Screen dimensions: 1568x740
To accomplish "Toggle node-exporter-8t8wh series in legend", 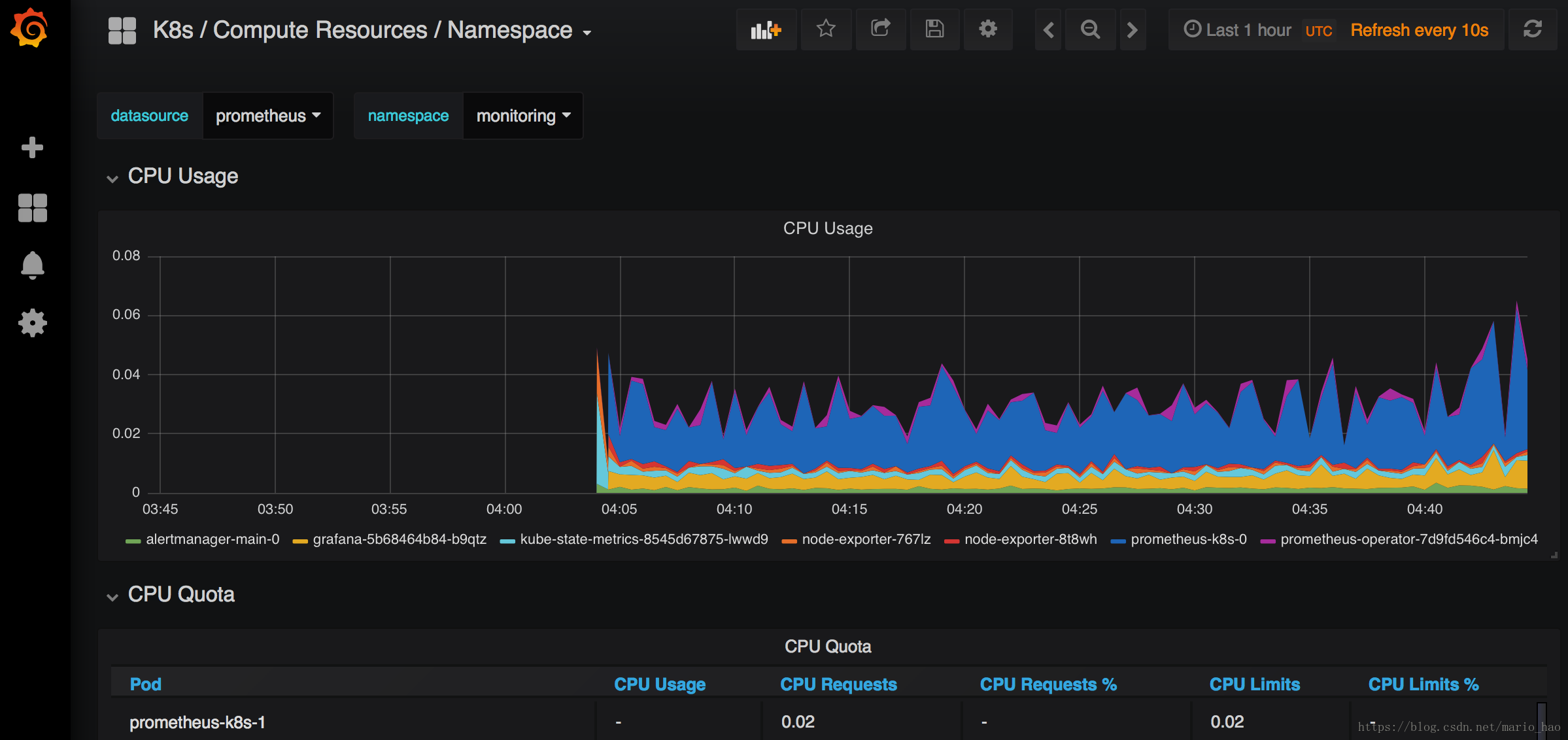I will click(1031, 539).
